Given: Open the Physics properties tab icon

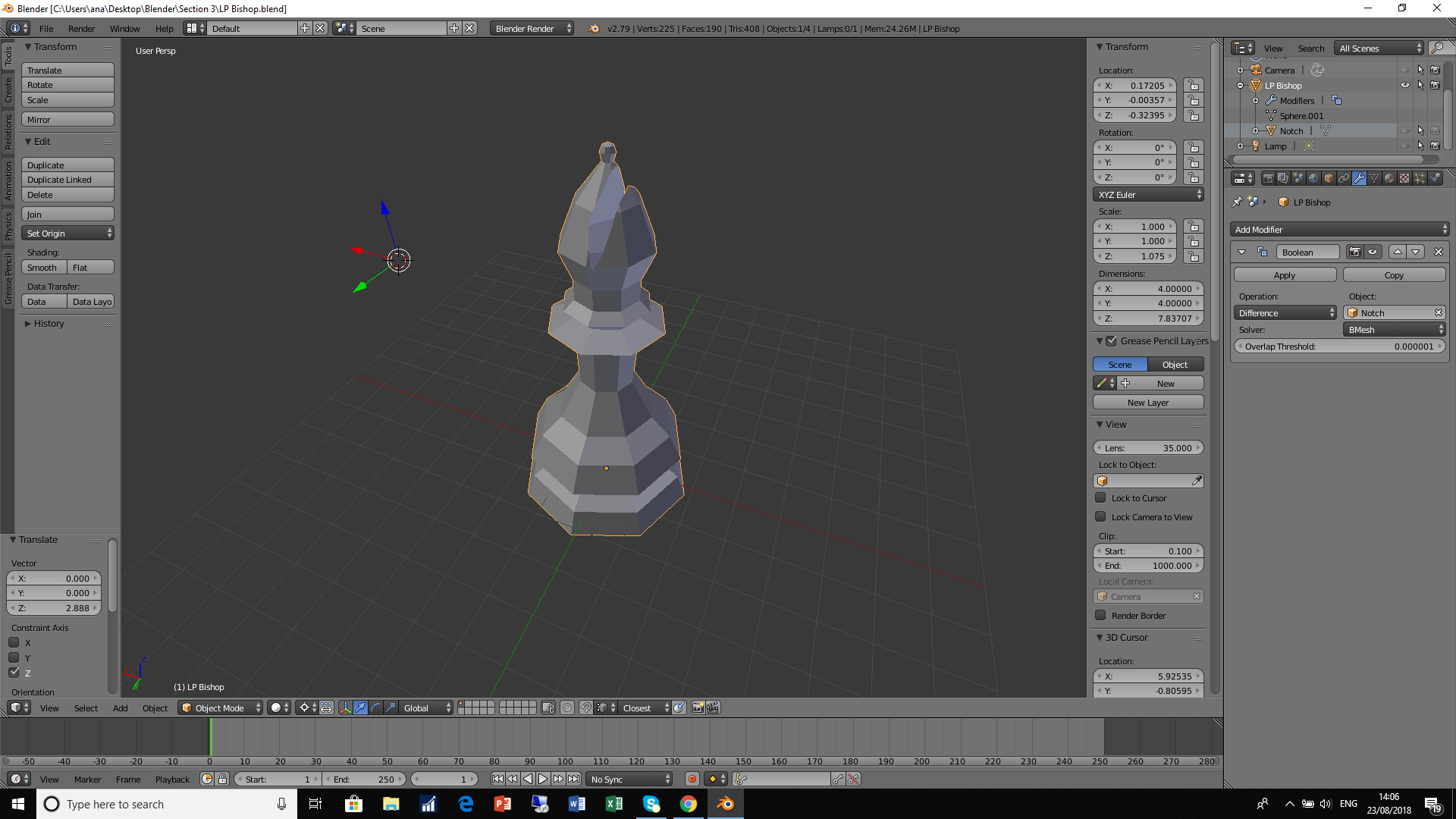Looking at the screenshot, I should (x=1435, y=178).
